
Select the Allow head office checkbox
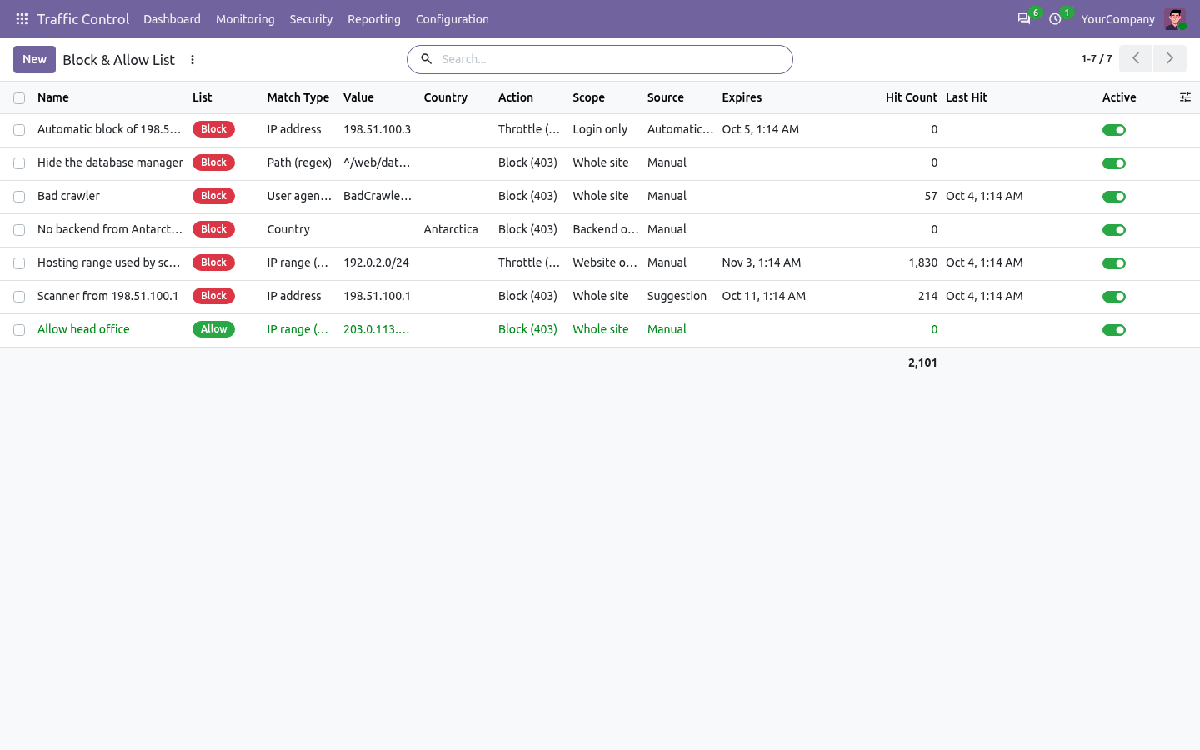19,329
